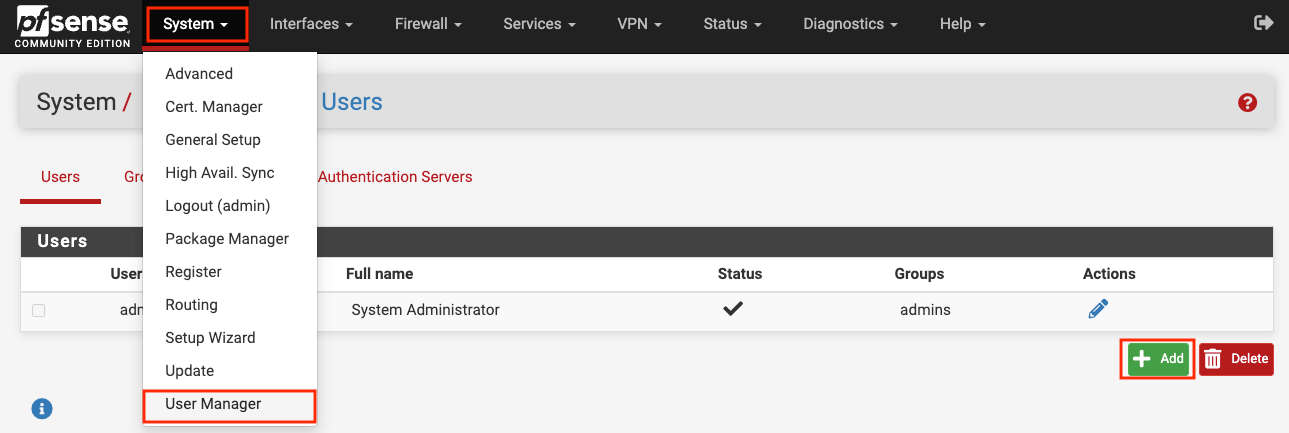Expand the Interfaces dropdown menu
1289x433 pixels.
pos(311,24)
